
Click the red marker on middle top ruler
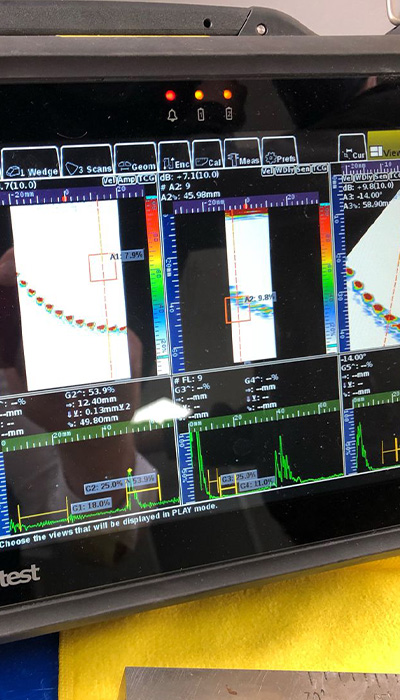[246, 206]
